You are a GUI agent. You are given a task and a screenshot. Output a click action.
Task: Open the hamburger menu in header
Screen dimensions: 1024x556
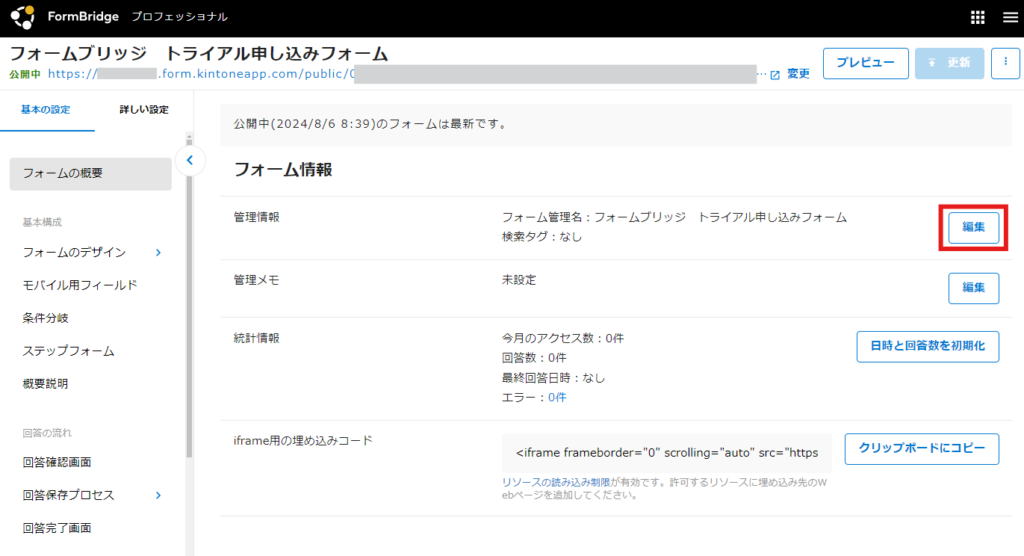(x=1006, y=17)
